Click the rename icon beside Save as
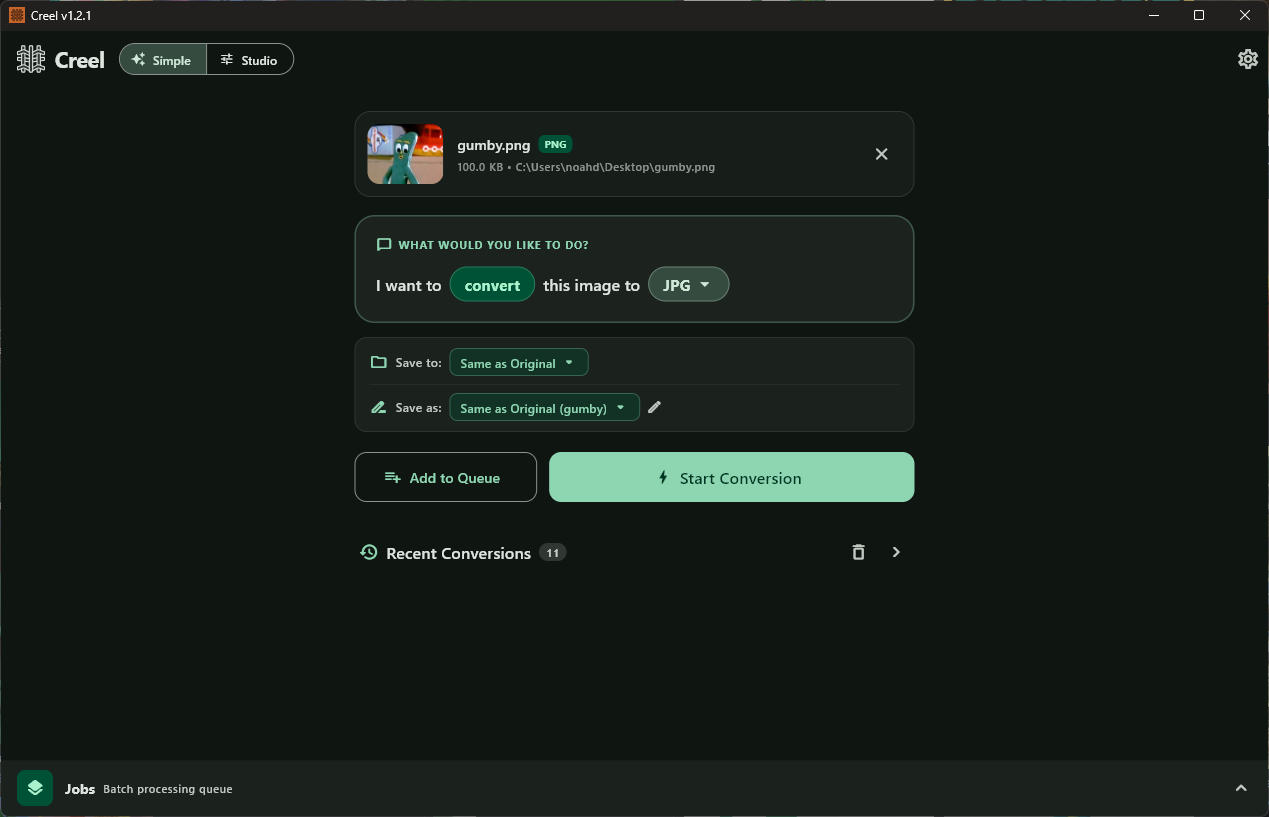This screenshot has width=1269, height=817. click(378, 407)
